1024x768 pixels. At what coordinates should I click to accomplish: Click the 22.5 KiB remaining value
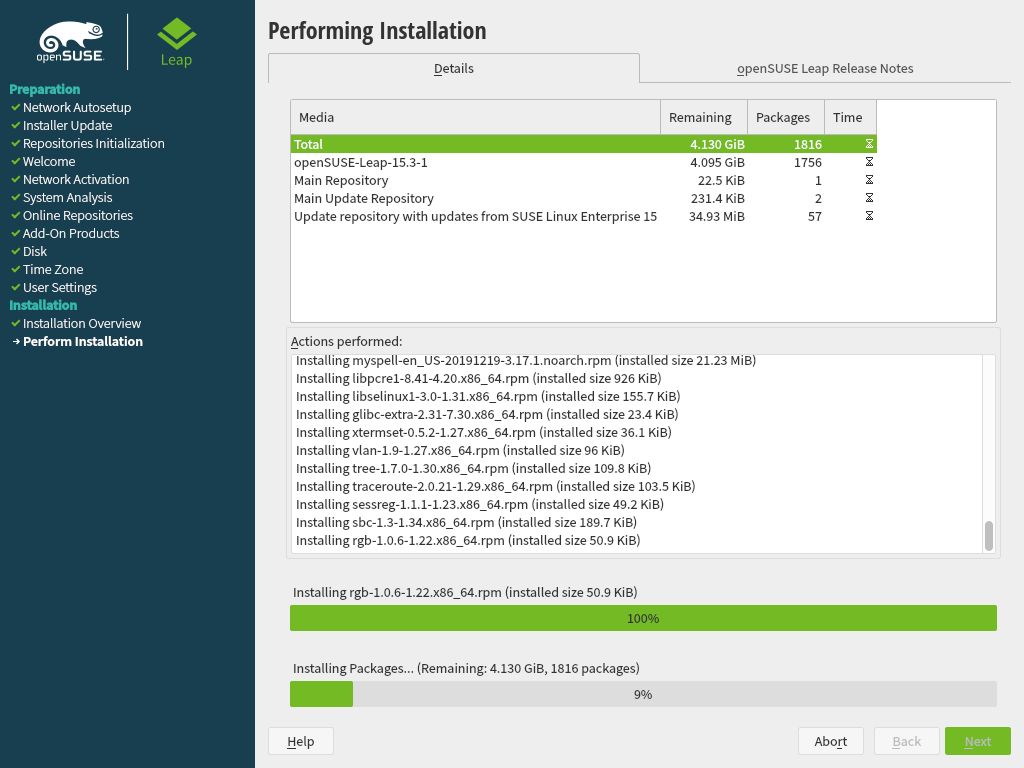coord(721,180)
